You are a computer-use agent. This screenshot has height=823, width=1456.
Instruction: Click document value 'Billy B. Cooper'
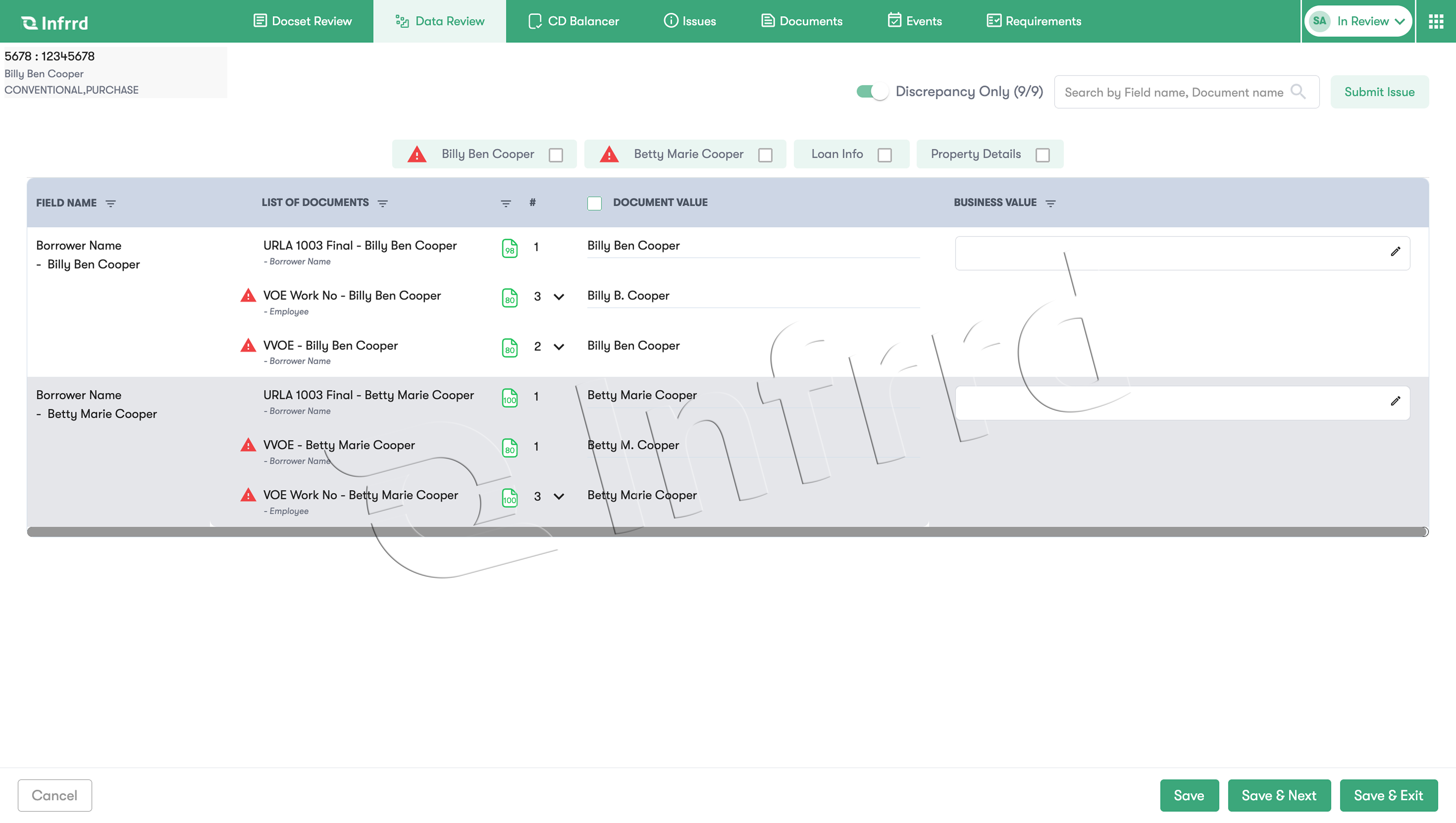[x=628, y=295]
